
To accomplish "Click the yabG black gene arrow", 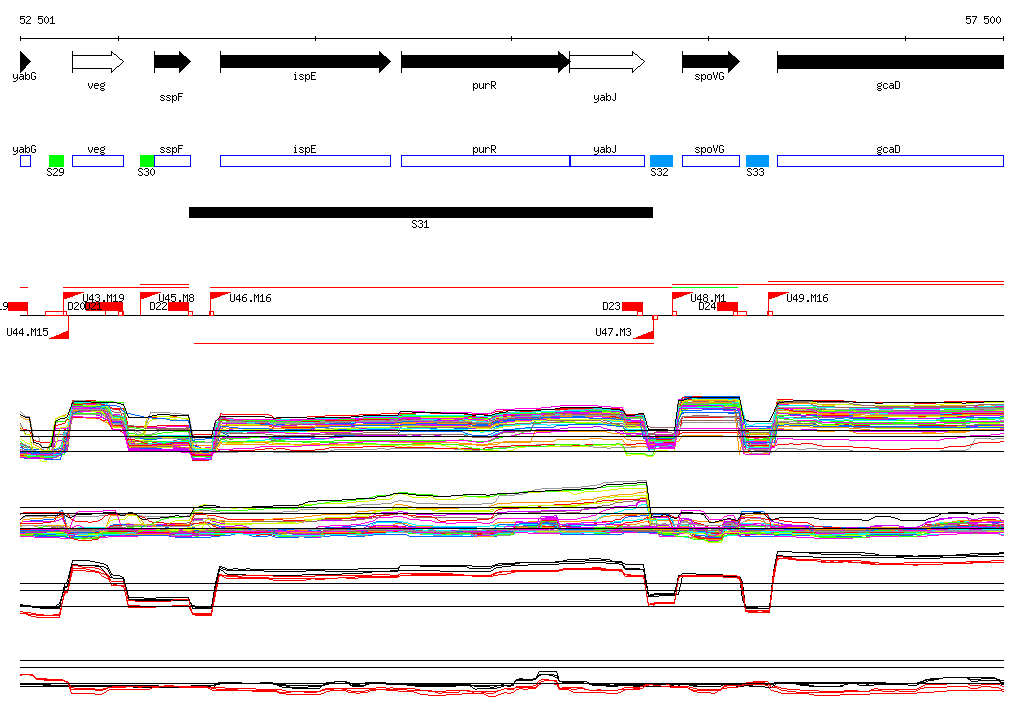I will [25, 62].
